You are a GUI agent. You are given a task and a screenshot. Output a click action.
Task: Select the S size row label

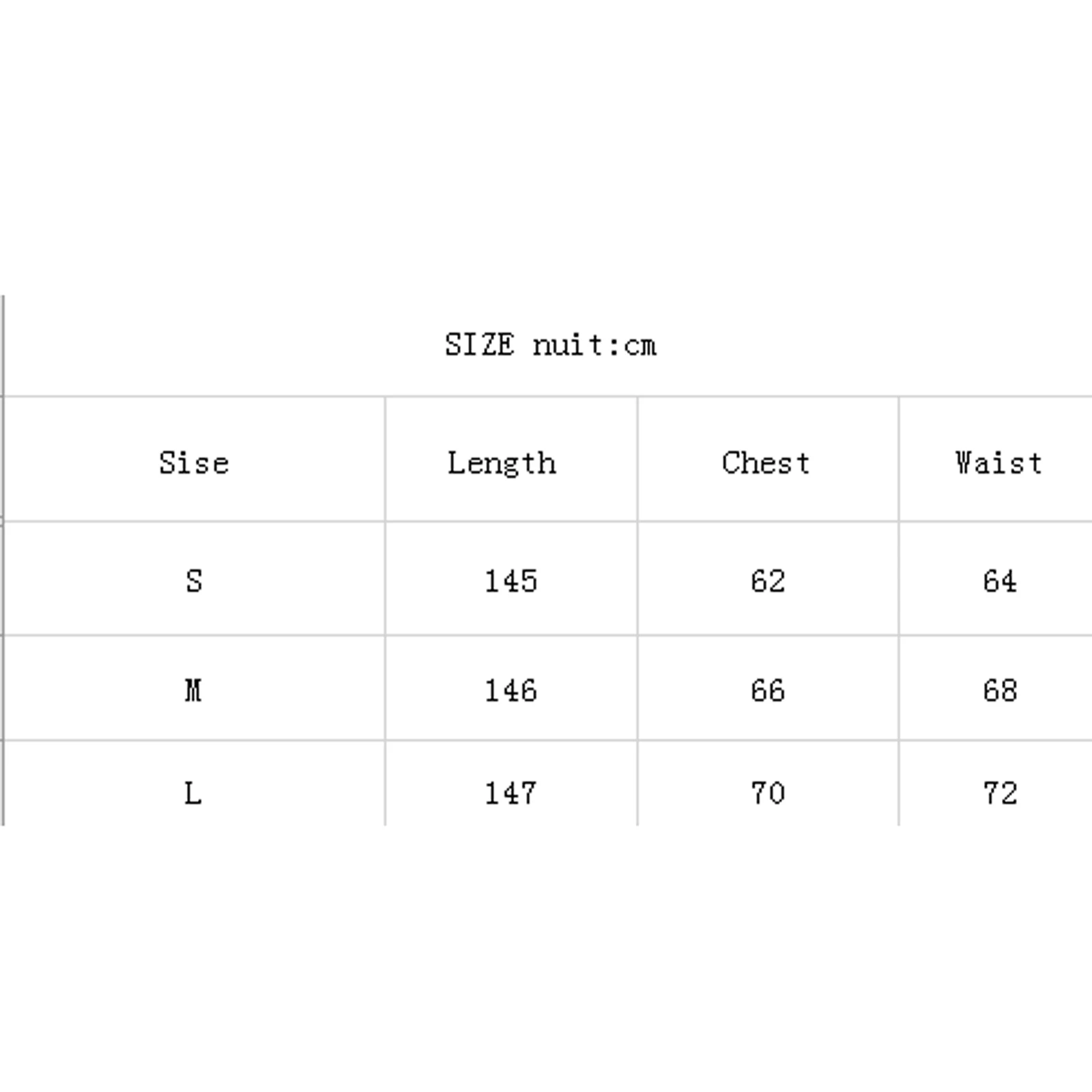coord(194,581)
